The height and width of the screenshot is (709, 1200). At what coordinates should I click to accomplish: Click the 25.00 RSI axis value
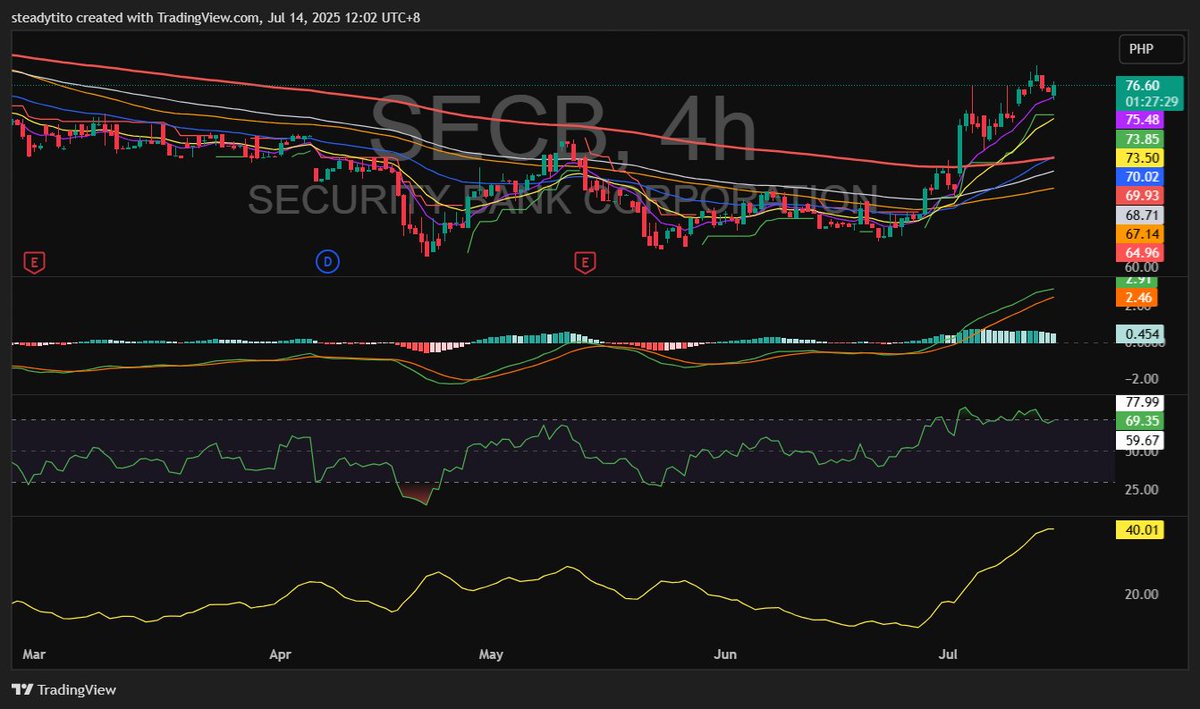tap(1141, 489)
